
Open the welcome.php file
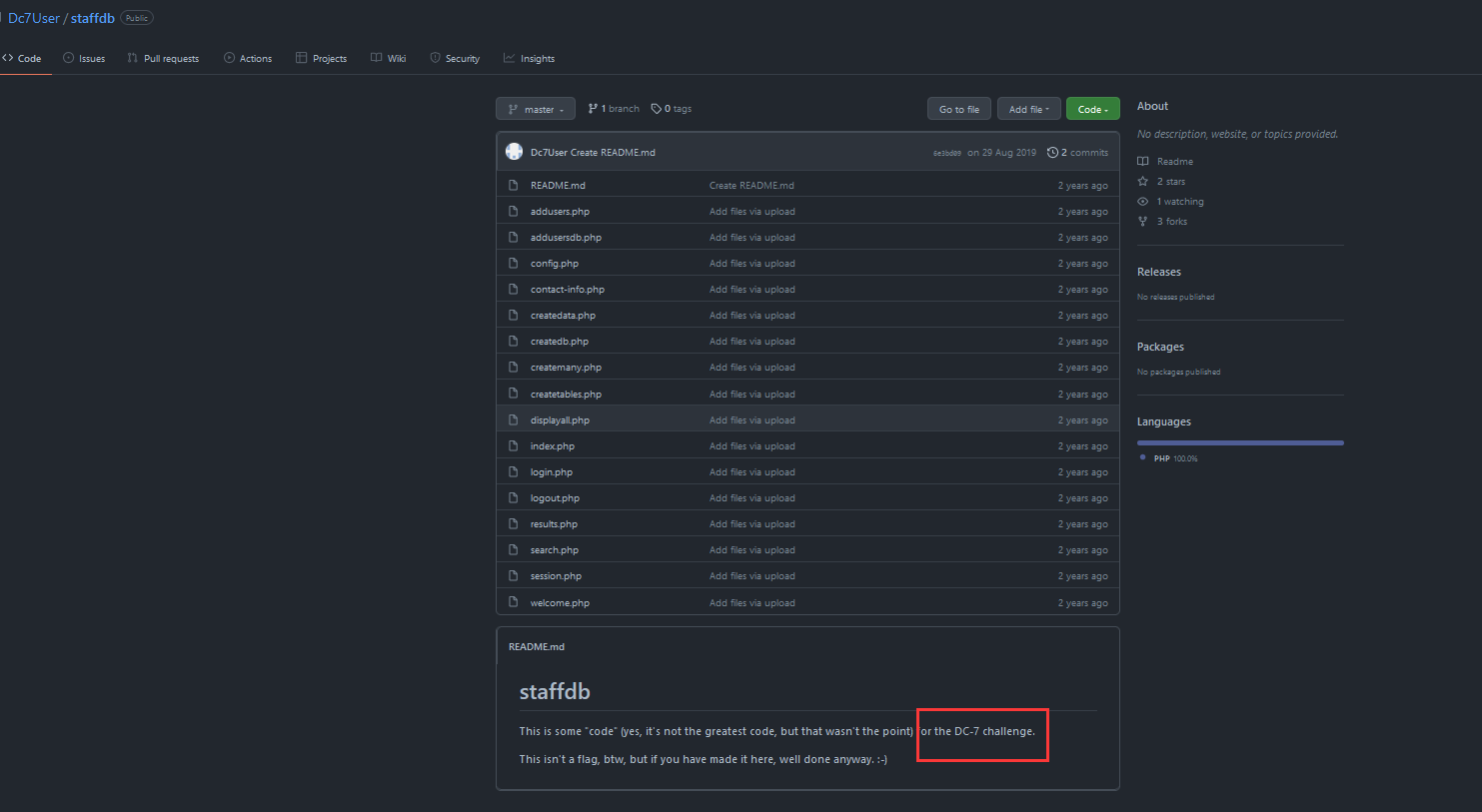click(560, 603)
